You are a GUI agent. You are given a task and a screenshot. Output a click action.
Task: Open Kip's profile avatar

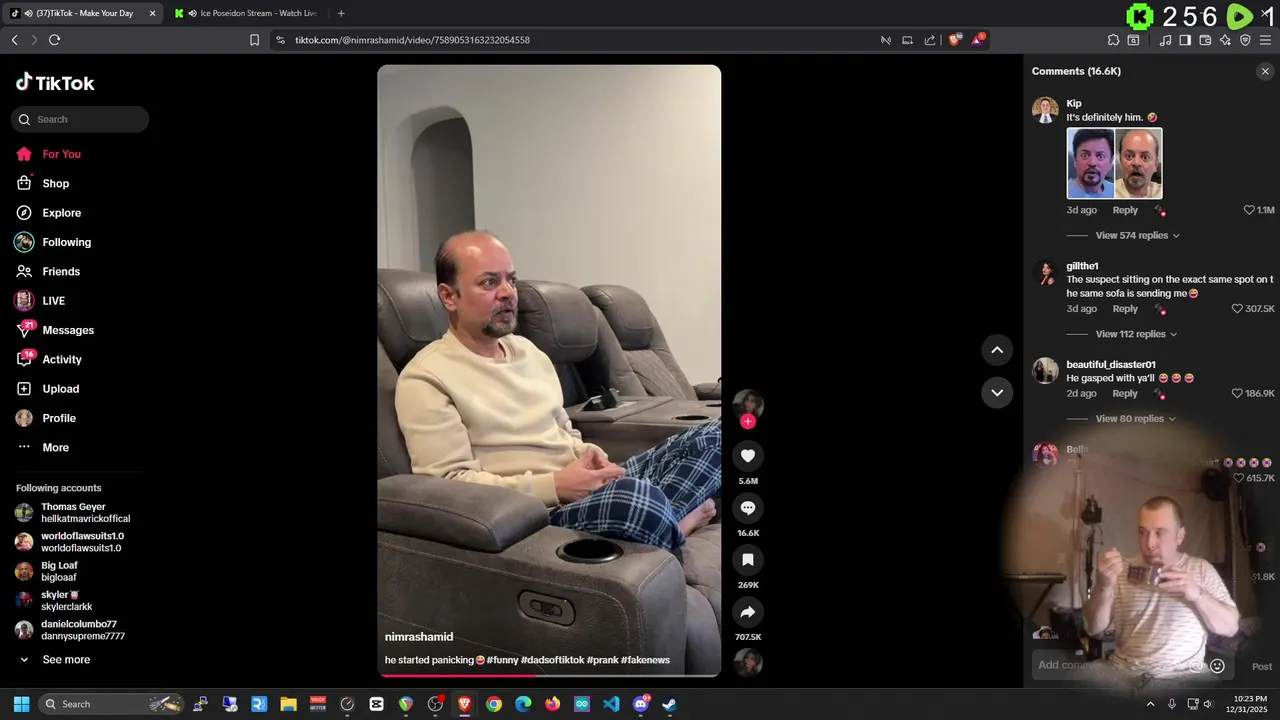tap(1045, 110)
